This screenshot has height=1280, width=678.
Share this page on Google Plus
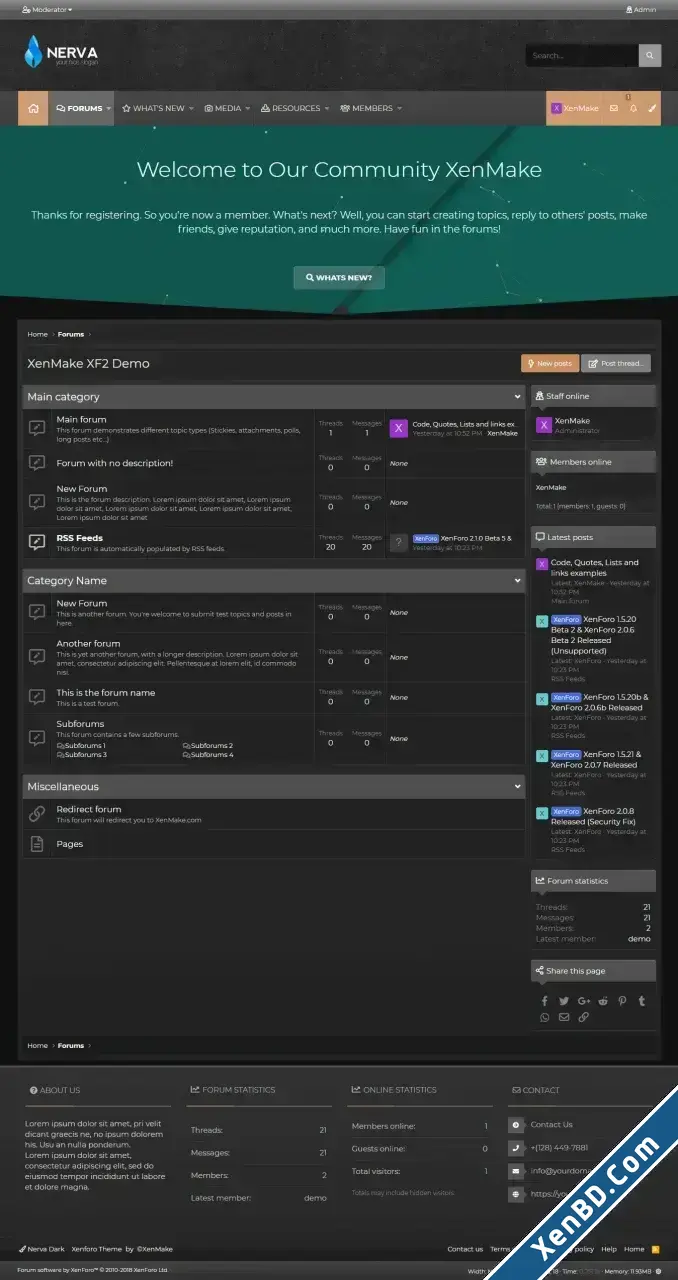pyautogui.click(x=584, y=1000)
